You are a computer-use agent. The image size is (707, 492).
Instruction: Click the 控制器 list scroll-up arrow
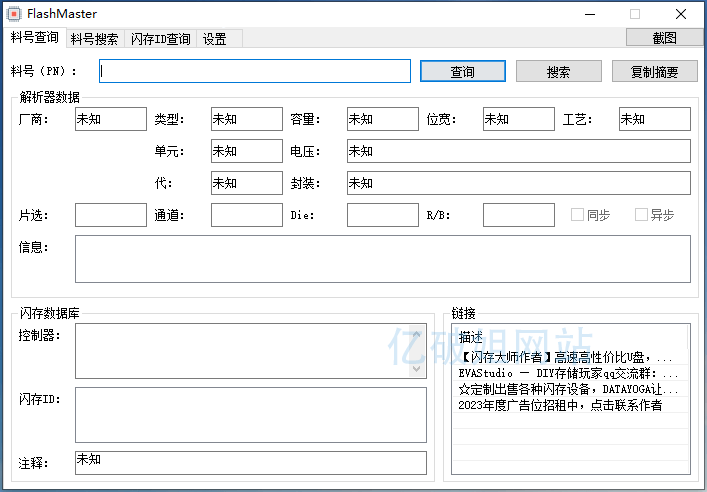click(417, 333)
